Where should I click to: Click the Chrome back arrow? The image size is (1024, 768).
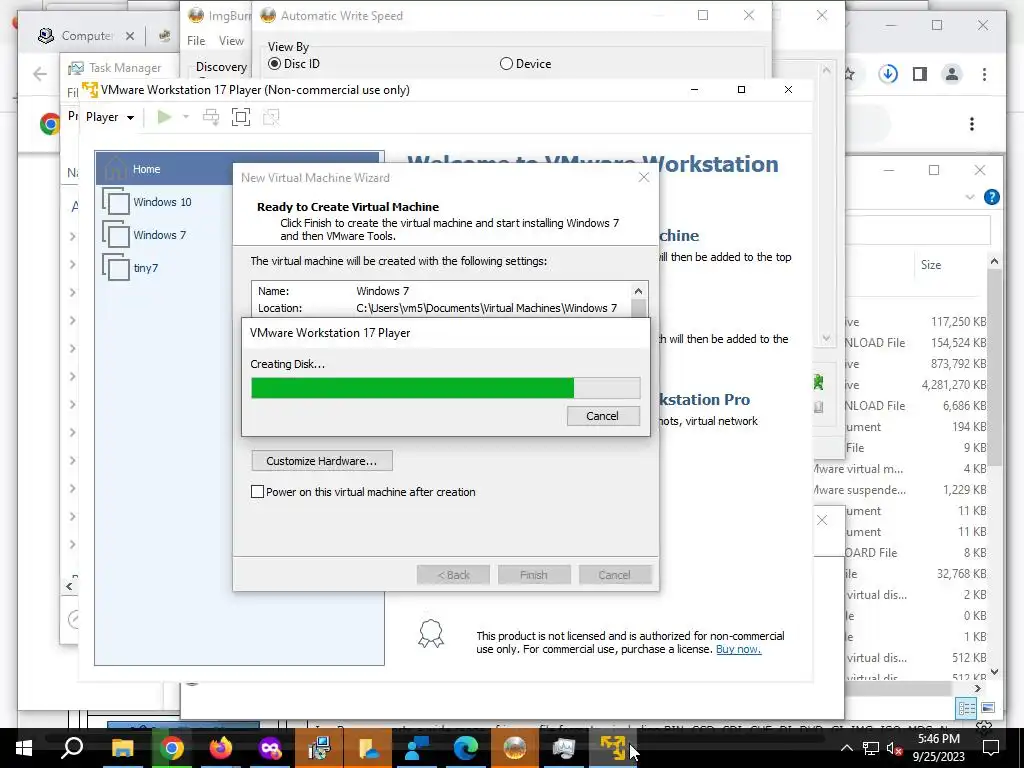tap(40, 74)
